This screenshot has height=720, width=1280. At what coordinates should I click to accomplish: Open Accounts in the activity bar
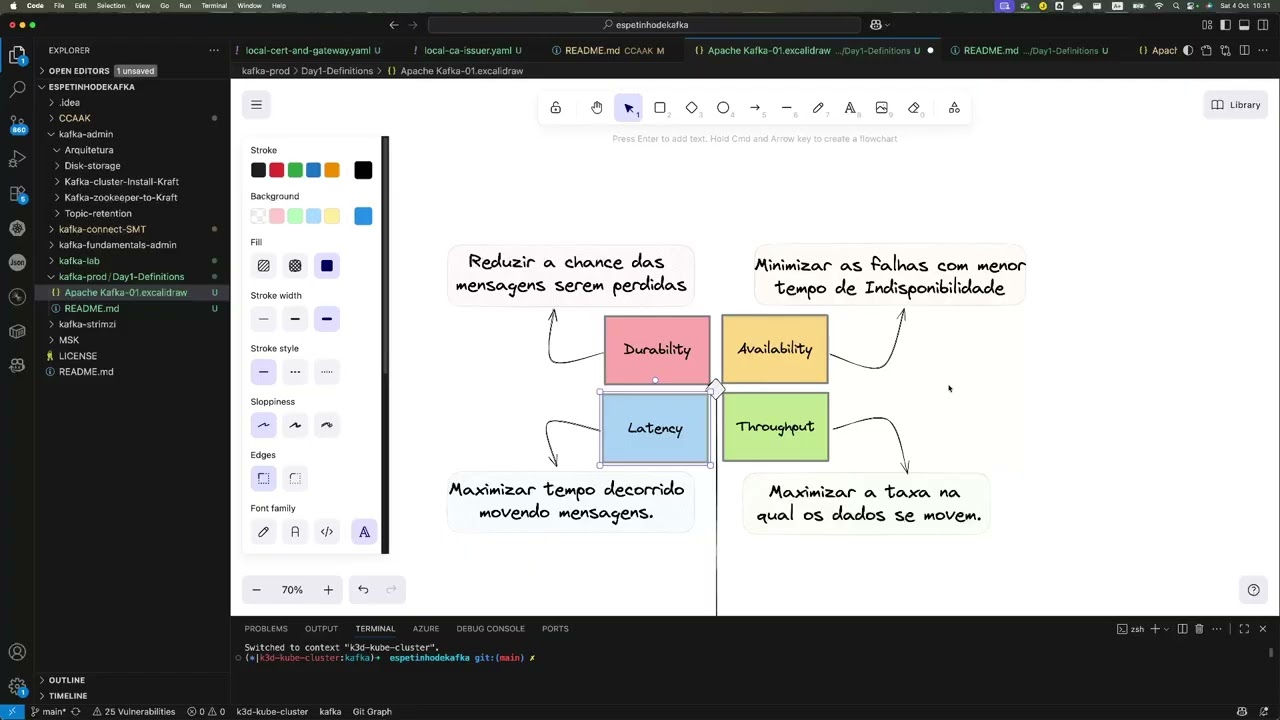17,653
